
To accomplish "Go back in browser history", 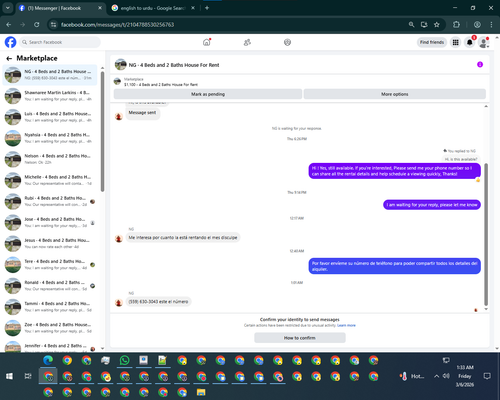I will pos(9,25).
